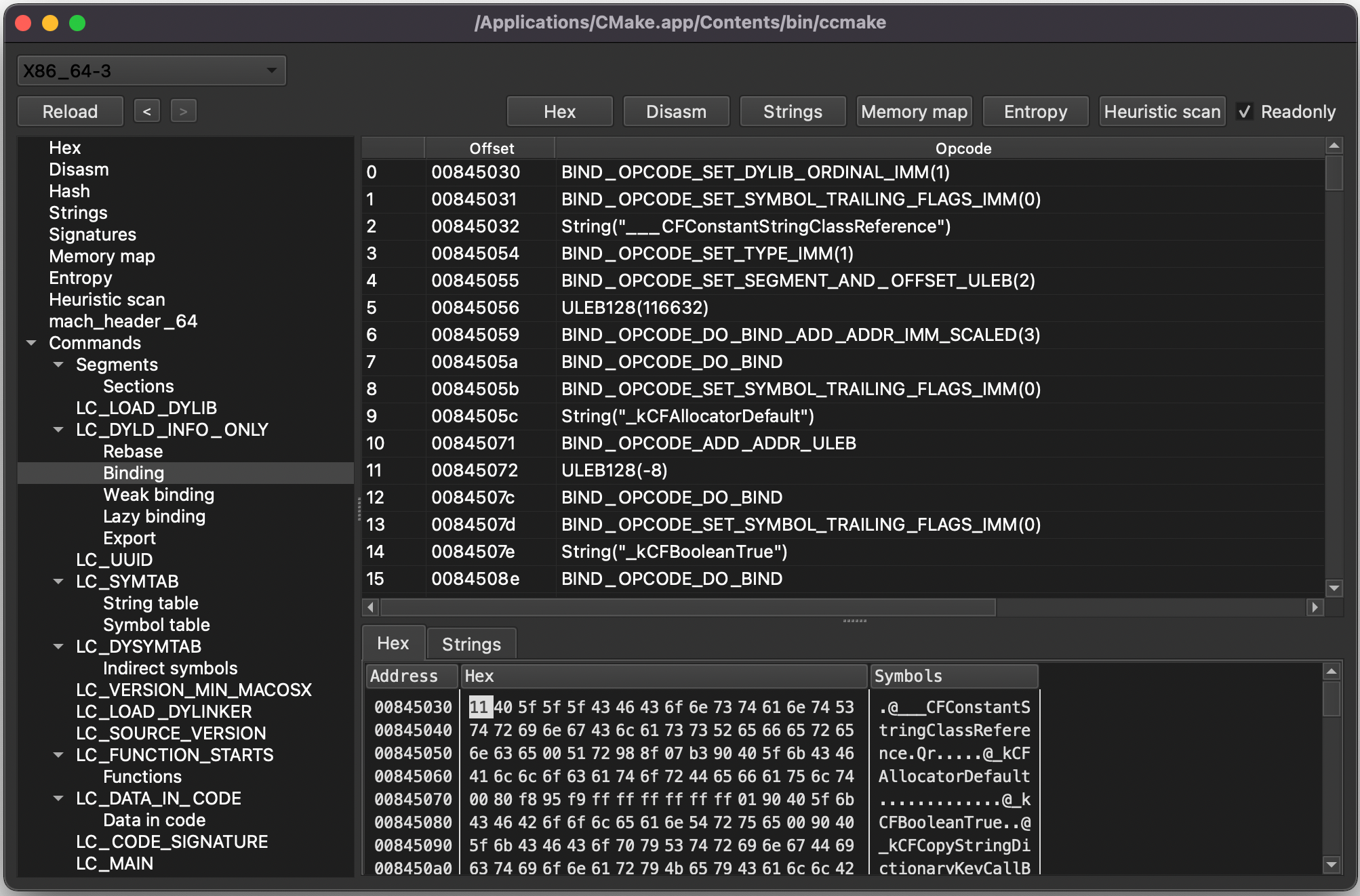Click the opcode table scroll-up arrow
Image resolution: width=1360 pixels, height=896 pixels.
(x=1334, y=146)
